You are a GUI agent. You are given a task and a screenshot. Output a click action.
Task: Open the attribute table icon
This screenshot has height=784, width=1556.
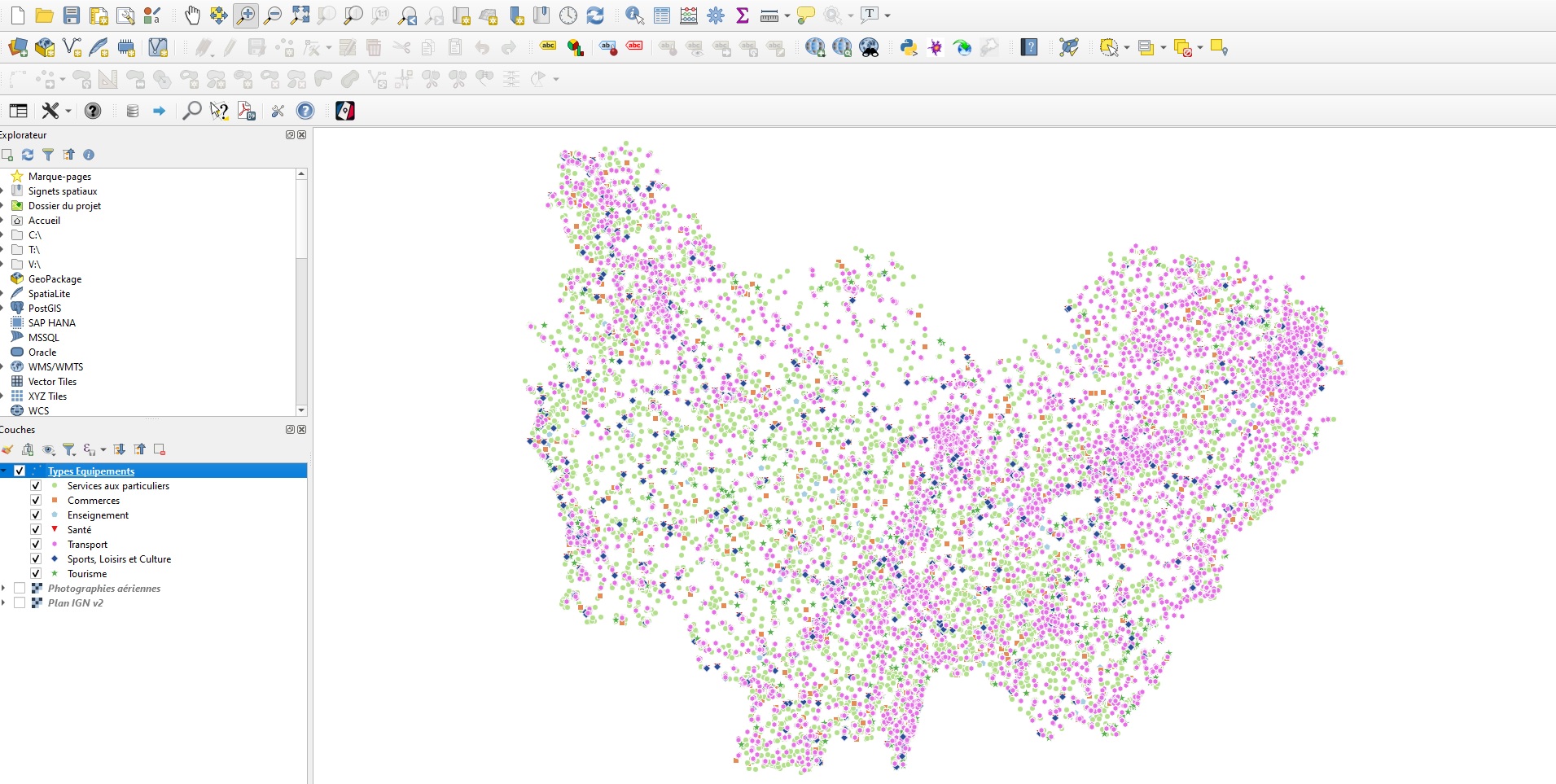(662, 15)
